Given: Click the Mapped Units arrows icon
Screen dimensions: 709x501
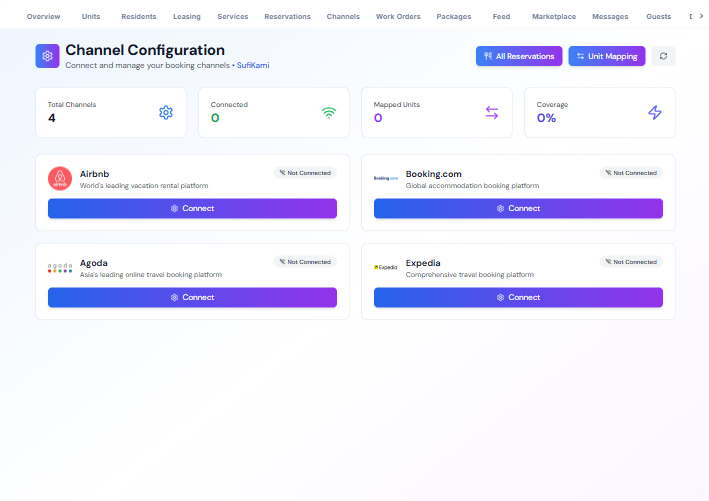Looking at the screenshot, I should point(492,112).
